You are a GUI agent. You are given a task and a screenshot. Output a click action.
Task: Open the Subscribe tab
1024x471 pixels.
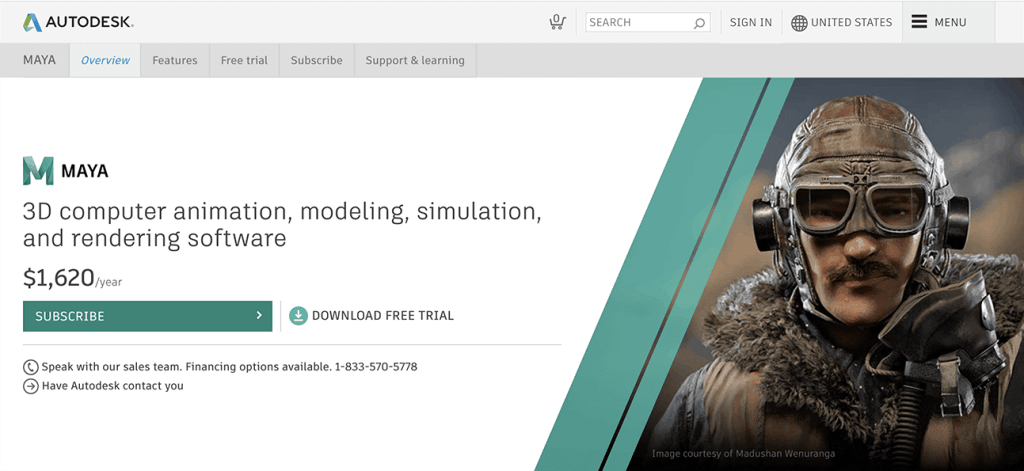[x=317, y=60]
